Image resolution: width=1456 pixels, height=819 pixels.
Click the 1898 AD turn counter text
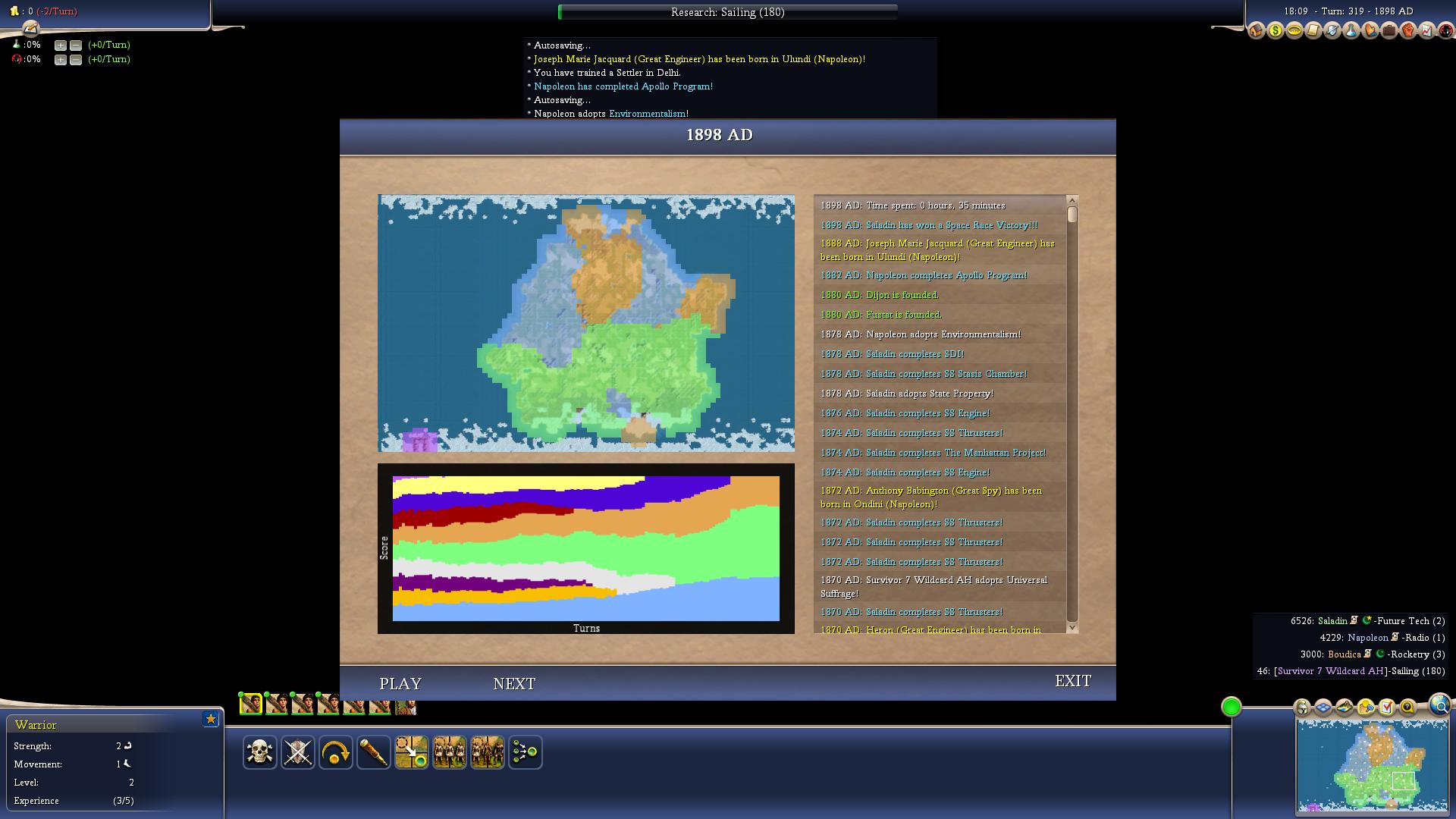[x=1348, y=11]
